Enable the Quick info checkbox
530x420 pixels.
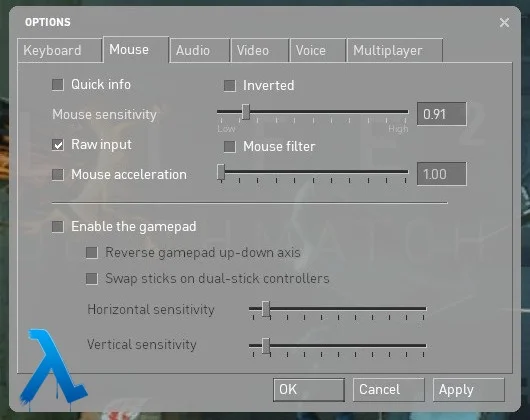click(58, 84)
